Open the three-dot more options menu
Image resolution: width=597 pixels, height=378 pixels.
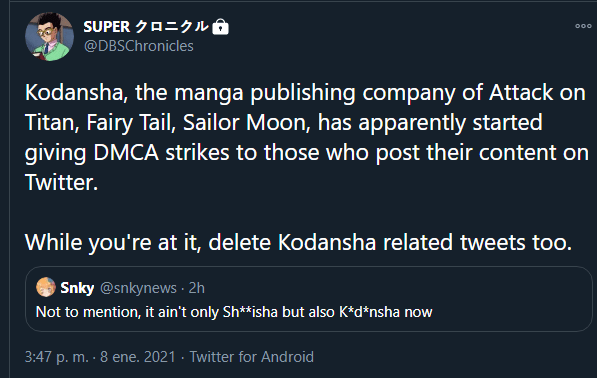click(583, 26)
